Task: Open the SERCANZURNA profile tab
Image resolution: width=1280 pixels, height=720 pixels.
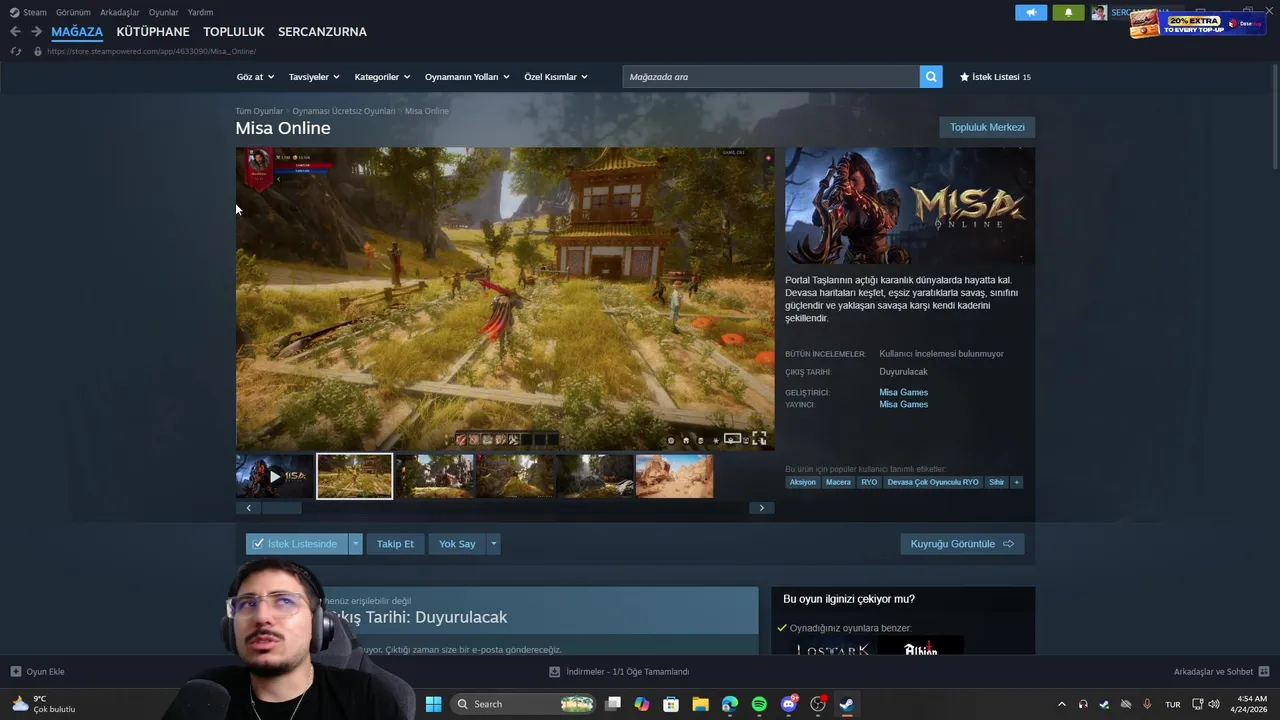Action: pos(322,32)
